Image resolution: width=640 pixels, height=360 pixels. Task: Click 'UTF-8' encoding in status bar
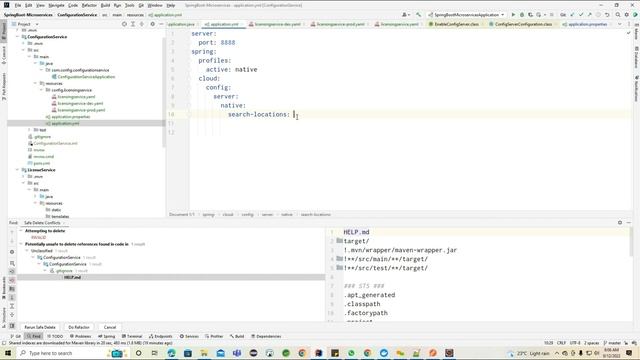(x=575, y=343)
